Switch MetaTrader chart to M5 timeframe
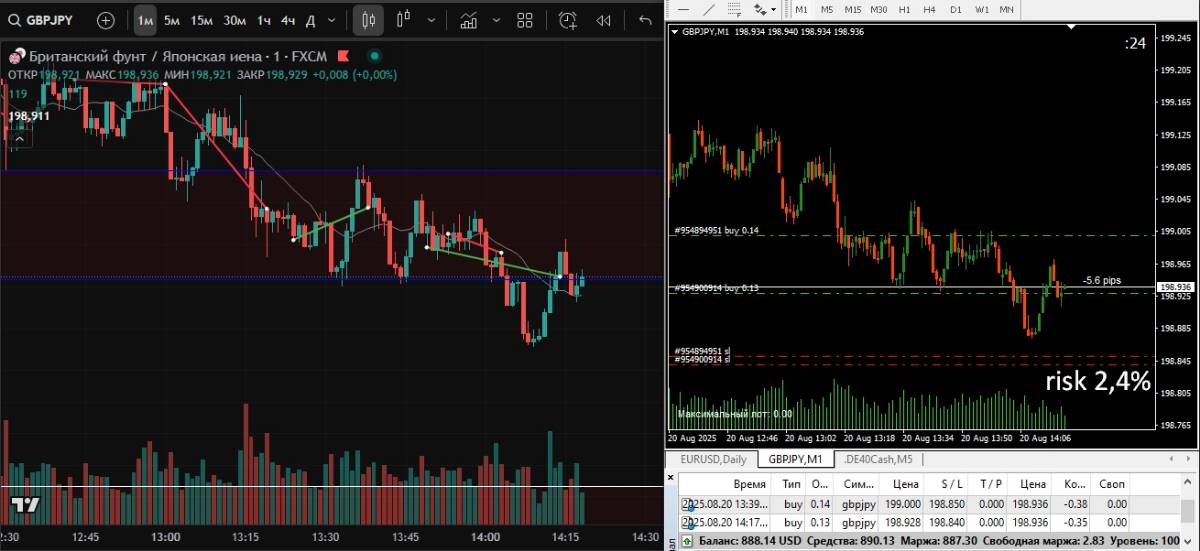The width and height of the screenshot is (1200, 551). pyautogui.click(x=827, y=9)
